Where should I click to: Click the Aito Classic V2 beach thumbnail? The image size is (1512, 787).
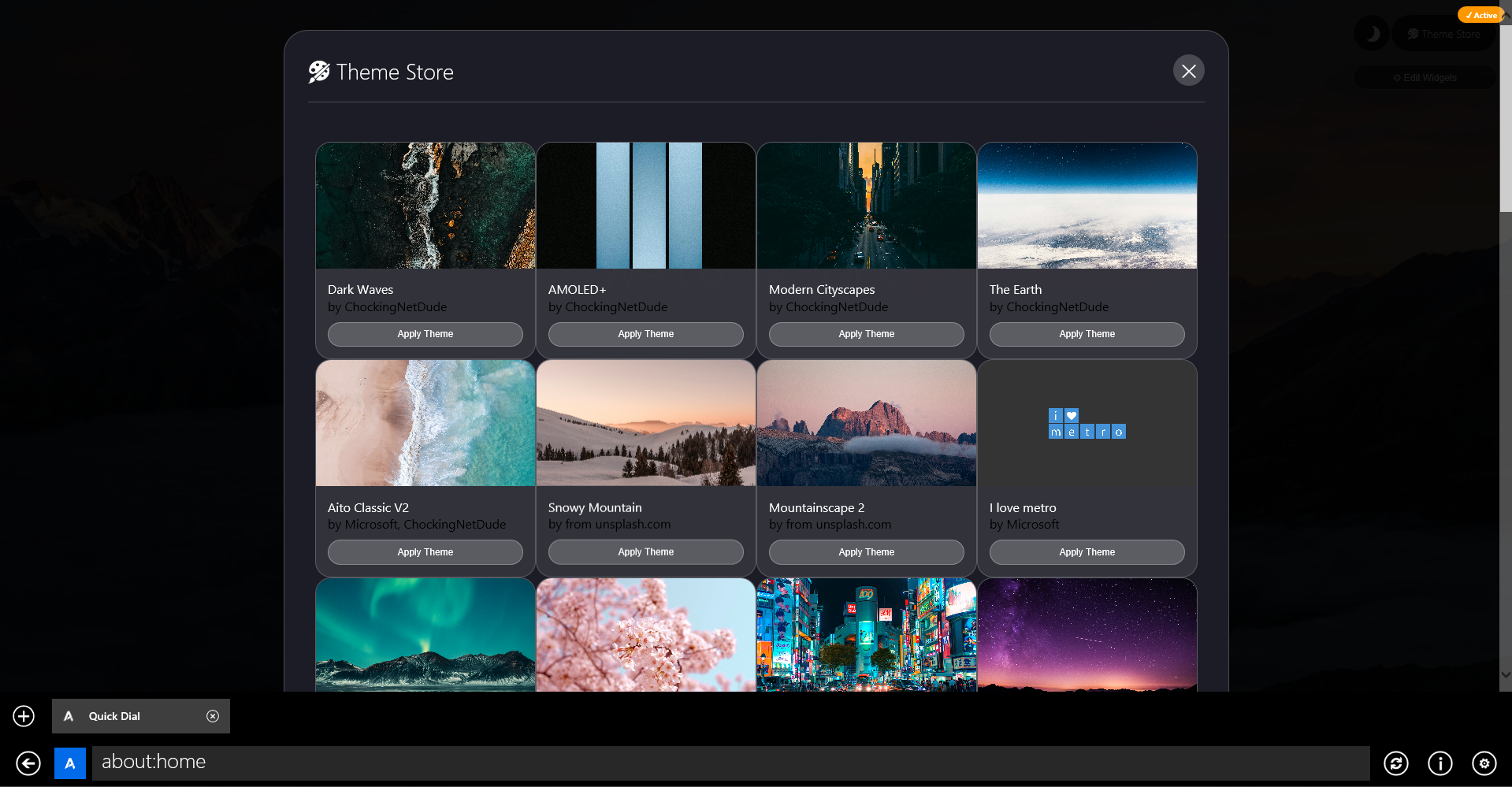[425, 423]
